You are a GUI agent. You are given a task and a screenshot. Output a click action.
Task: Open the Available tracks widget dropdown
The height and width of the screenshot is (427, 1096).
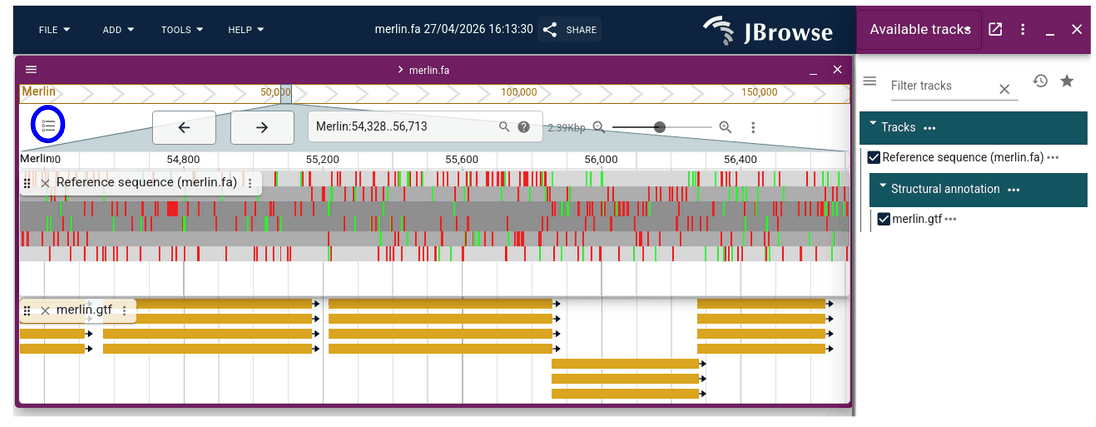[x=920, y=29]
